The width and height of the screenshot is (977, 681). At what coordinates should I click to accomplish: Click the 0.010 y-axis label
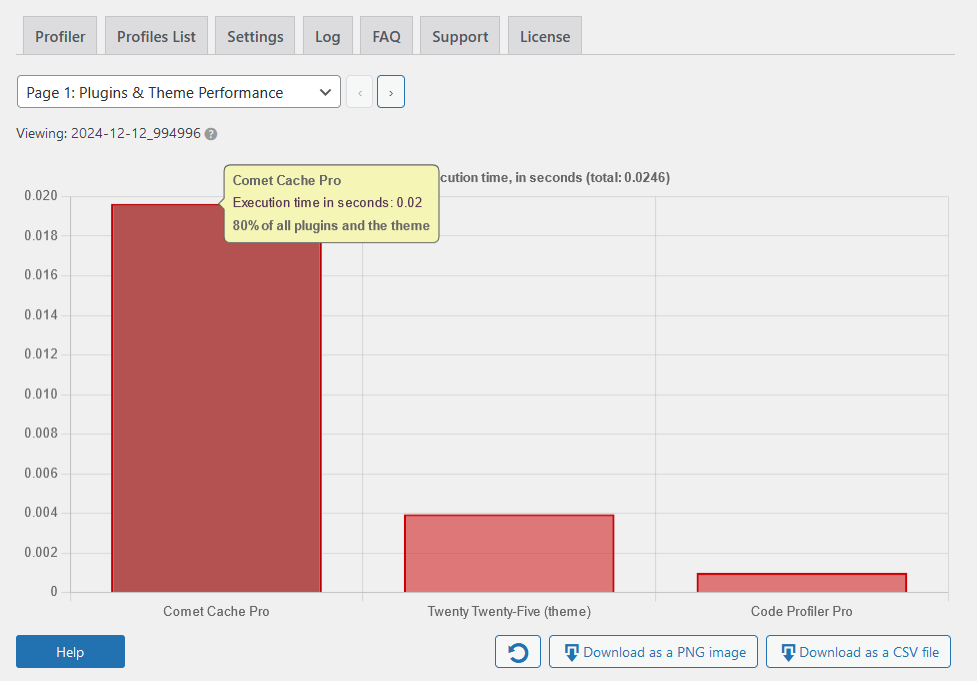coord(41,394)
